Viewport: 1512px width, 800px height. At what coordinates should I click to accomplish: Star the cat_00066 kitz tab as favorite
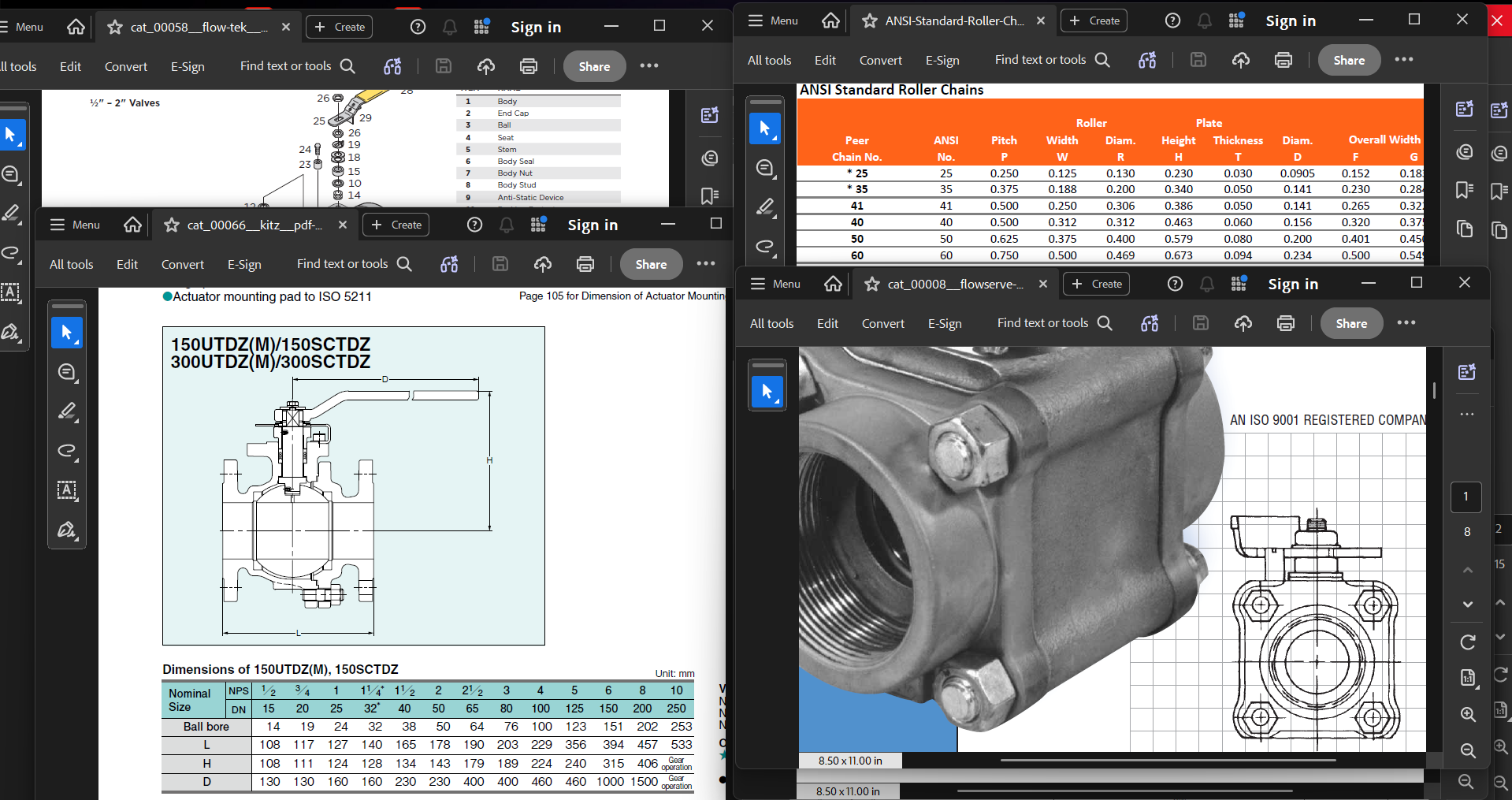(x=172, y=225)
